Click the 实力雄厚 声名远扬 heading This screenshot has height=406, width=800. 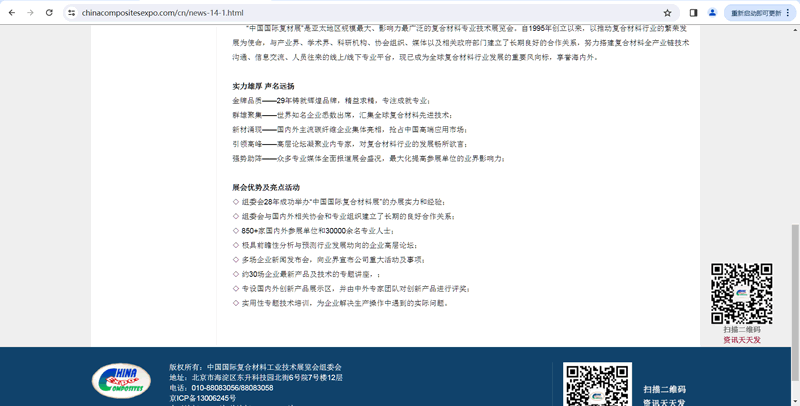[x=263, y=87]
